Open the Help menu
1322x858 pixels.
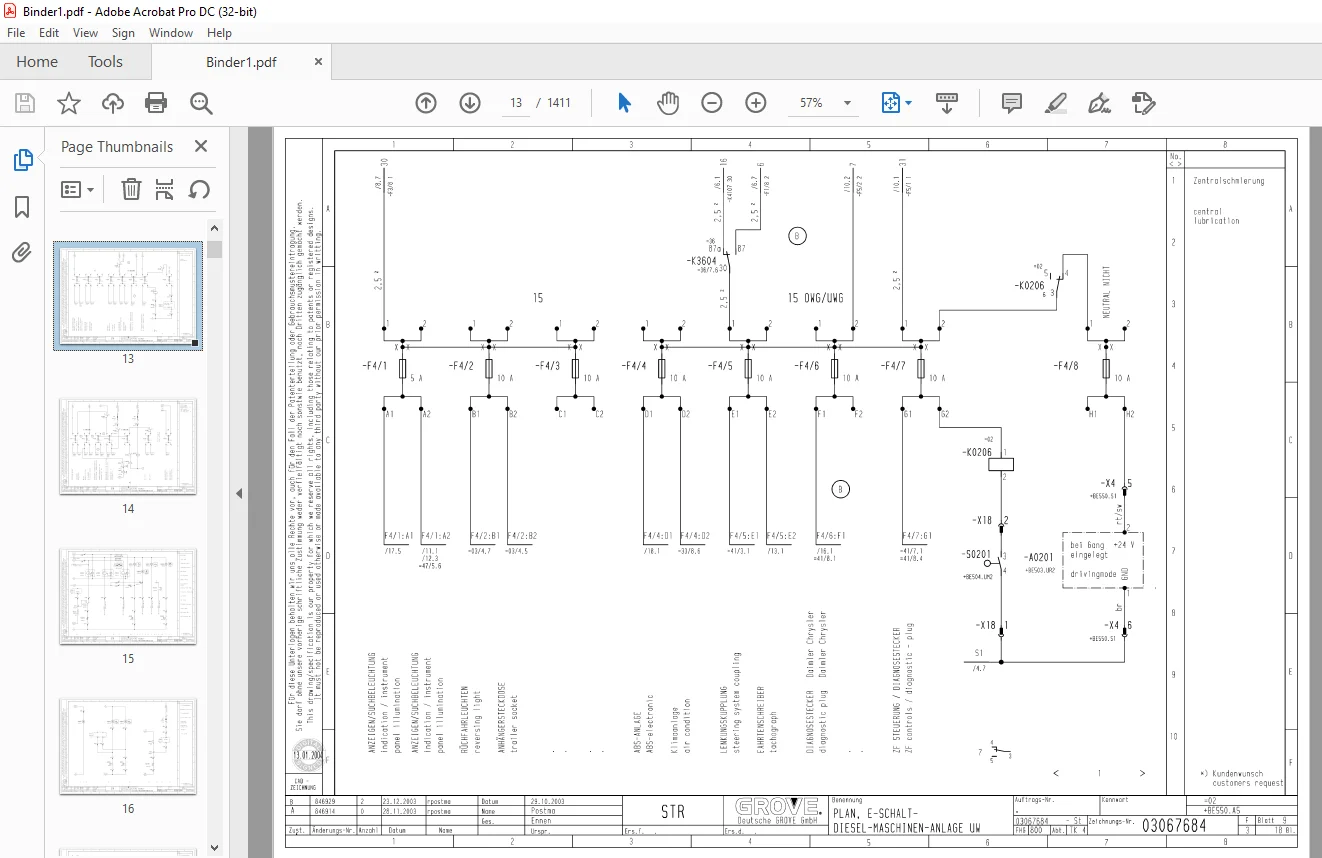(219, 33)
